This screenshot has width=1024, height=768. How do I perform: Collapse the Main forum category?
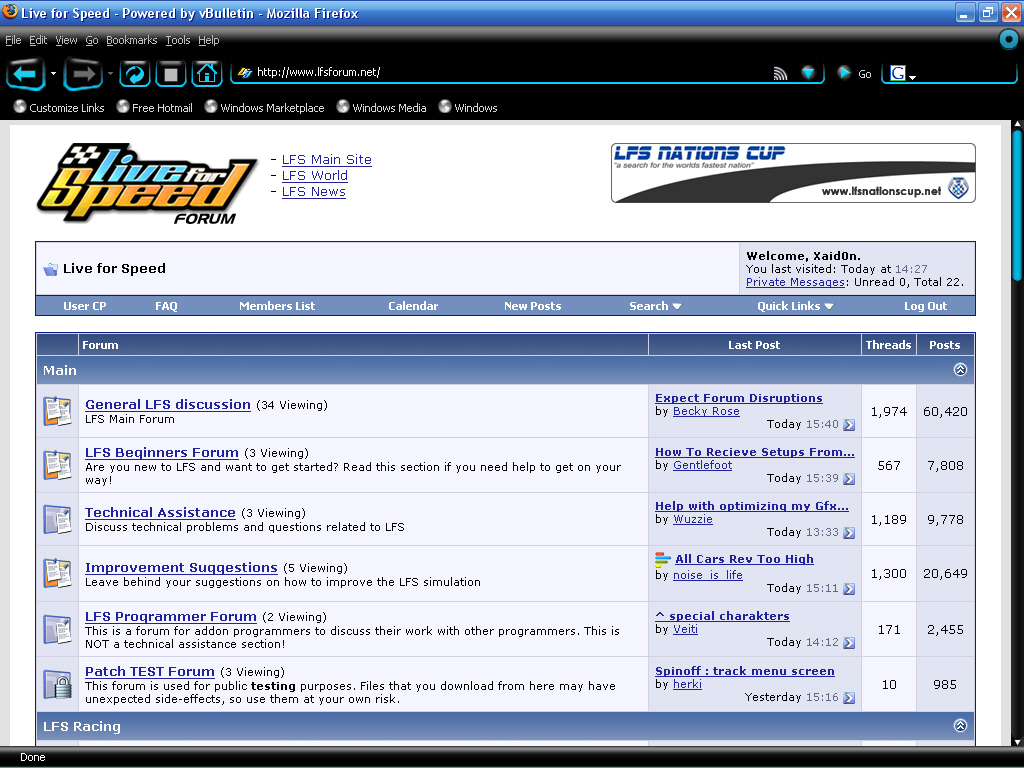tap(960, 370)
